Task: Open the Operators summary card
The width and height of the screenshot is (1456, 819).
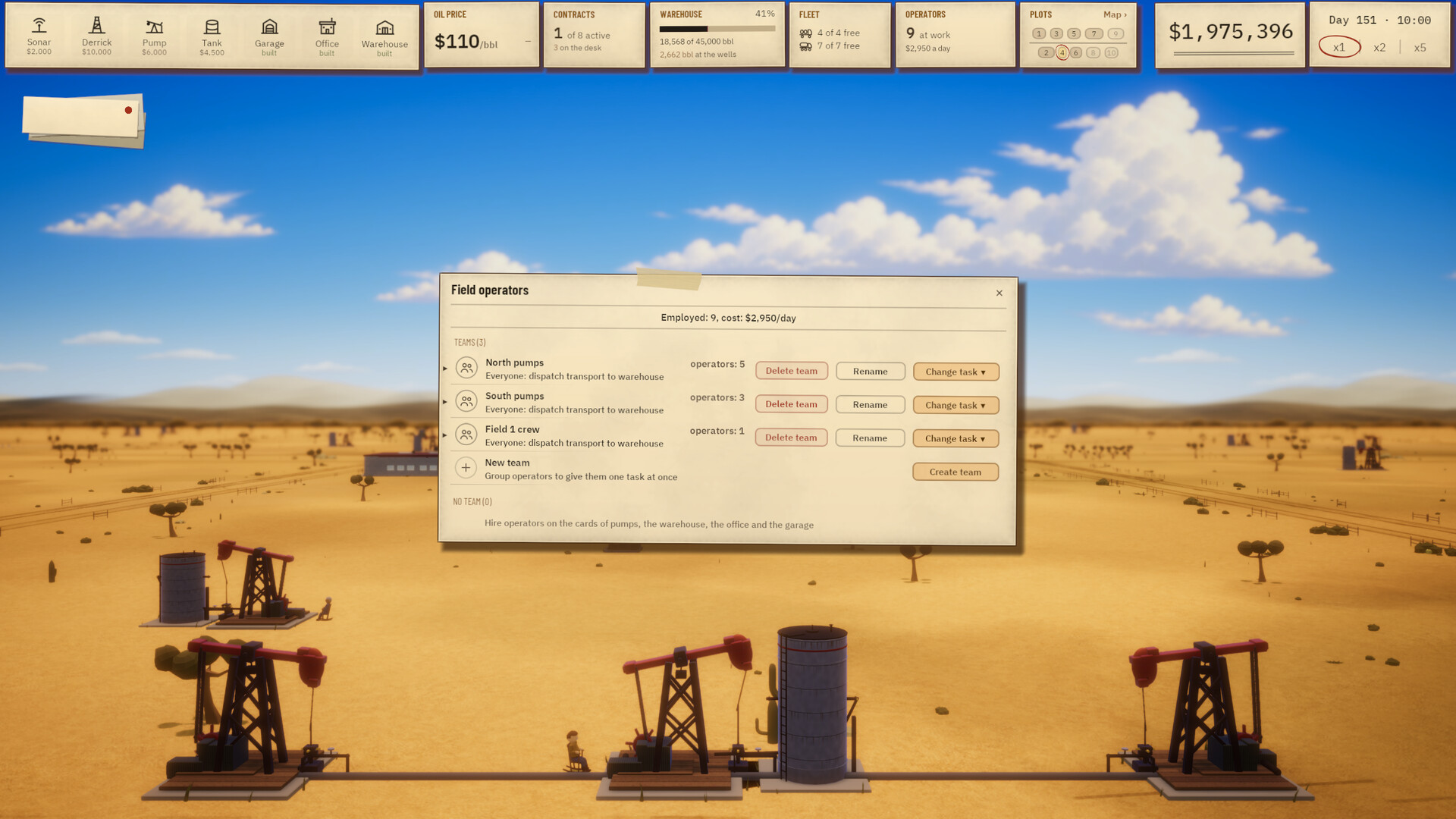Action: click(x=955, y=34)
